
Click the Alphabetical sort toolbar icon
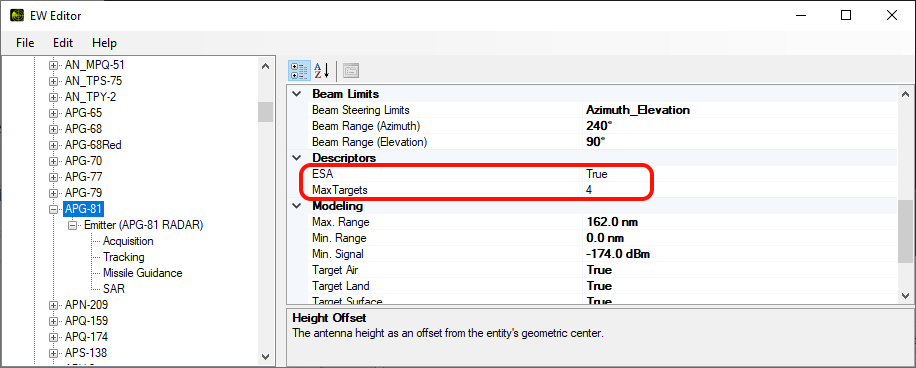click(322, 71)
